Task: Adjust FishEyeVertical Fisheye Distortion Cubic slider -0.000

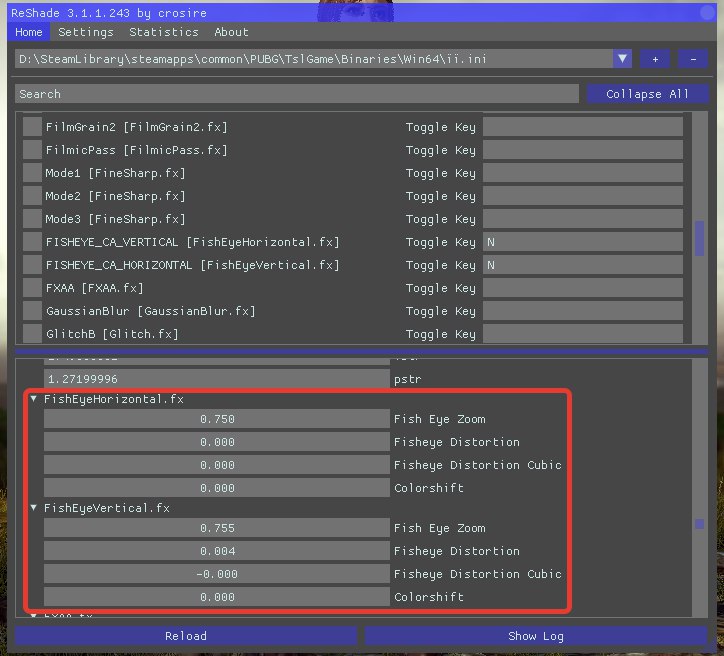Action: pos(217,574)
